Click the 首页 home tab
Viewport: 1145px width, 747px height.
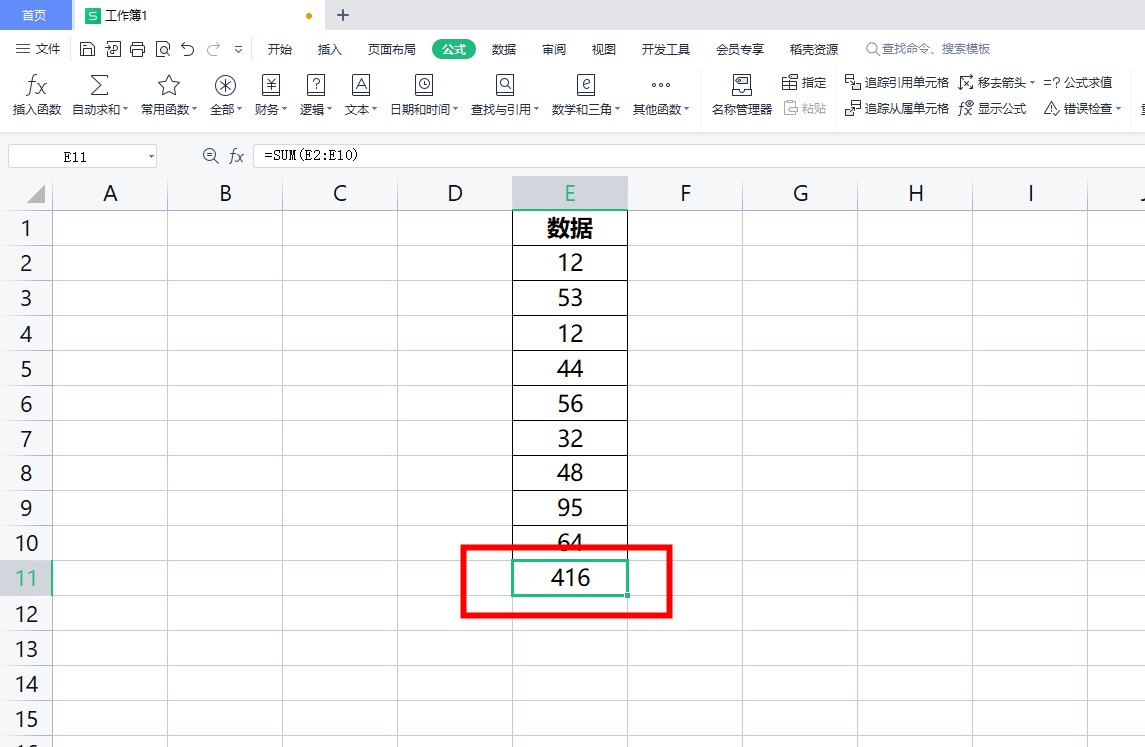36,15
